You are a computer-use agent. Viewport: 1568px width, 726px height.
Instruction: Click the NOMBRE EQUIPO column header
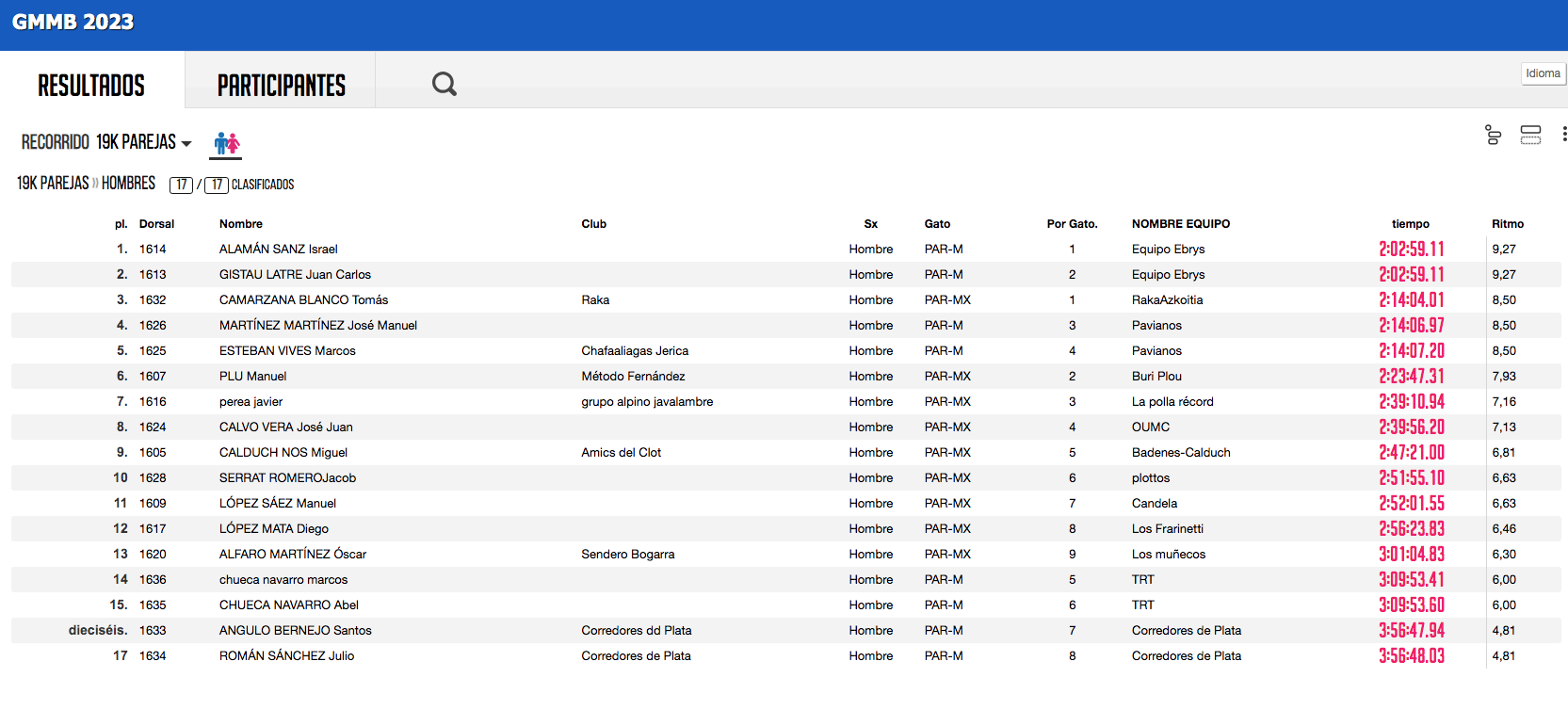click(x=1180, y=224)
